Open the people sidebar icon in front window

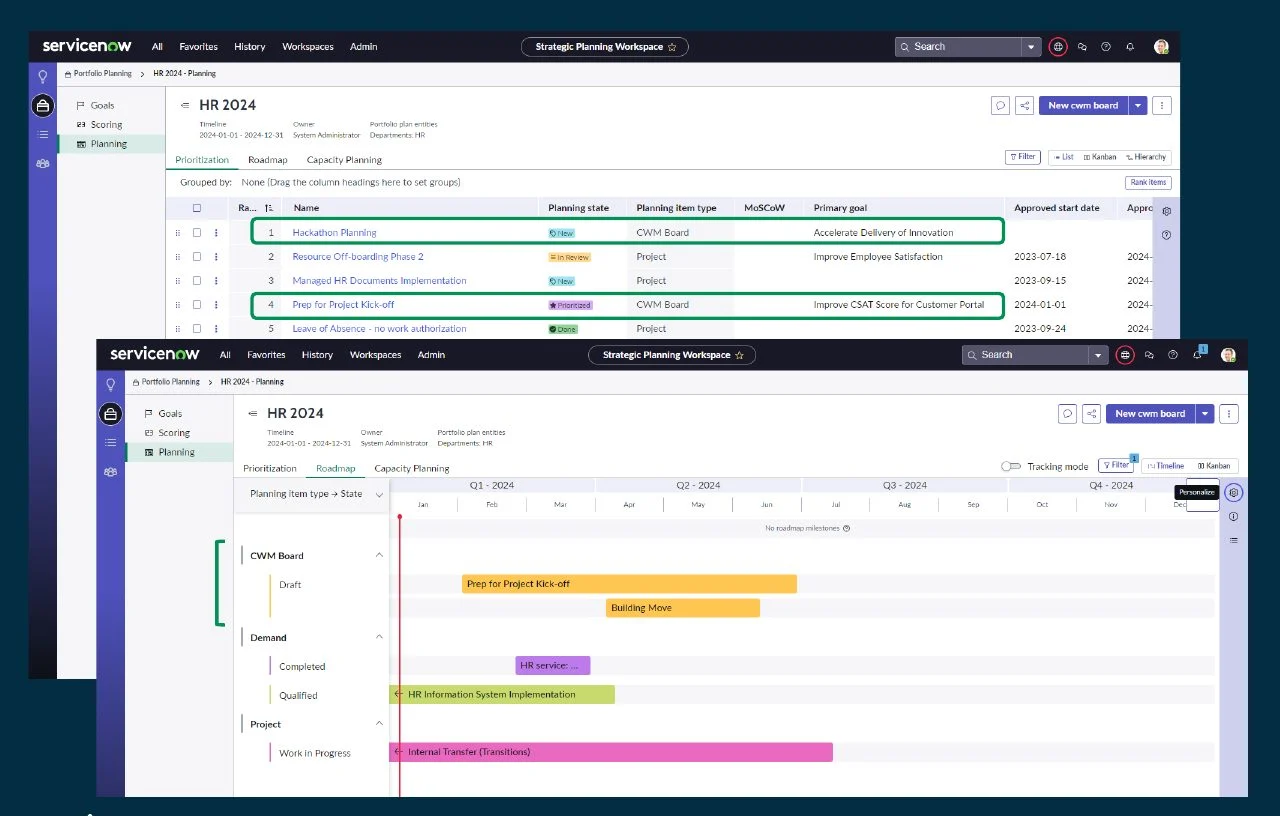[x=111, y=471]
